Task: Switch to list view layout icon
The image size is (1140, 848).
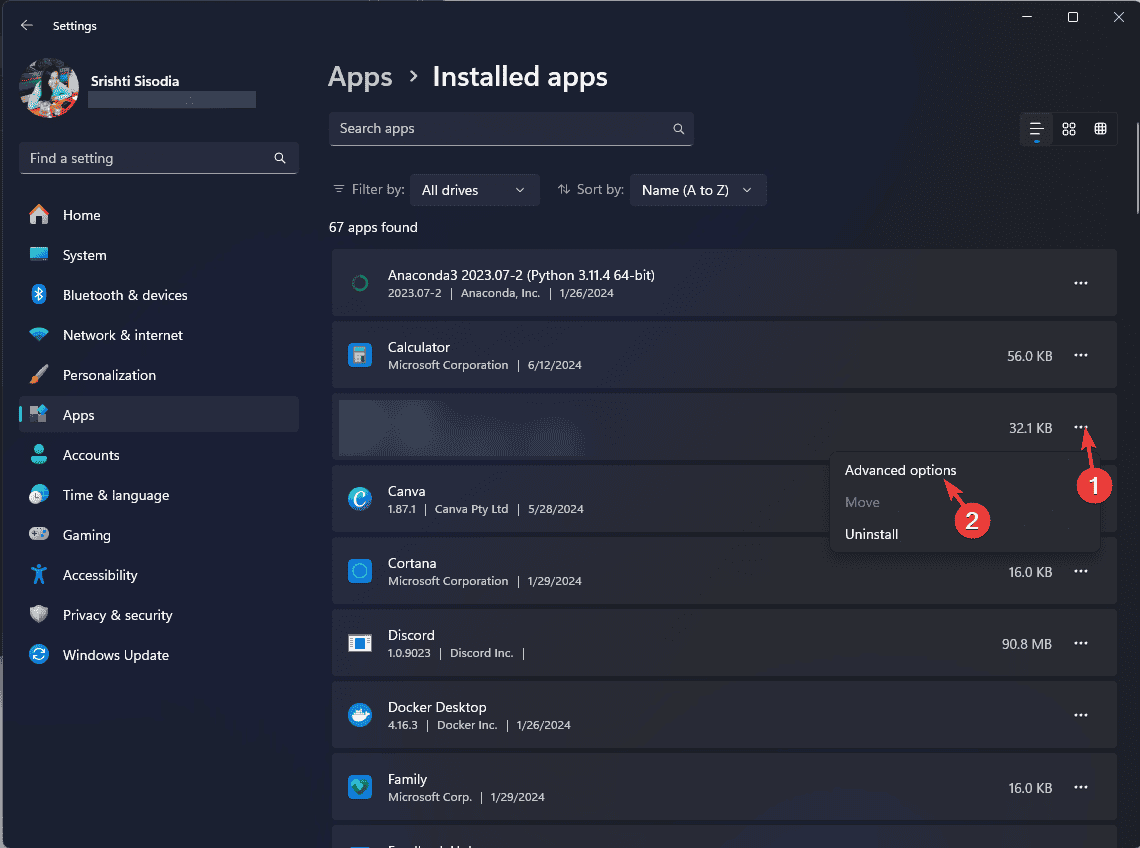Action: (1037, 129)
